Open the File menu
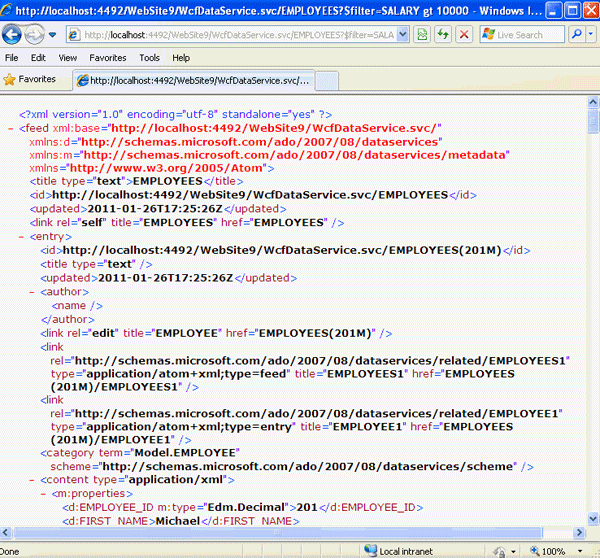 11,58
